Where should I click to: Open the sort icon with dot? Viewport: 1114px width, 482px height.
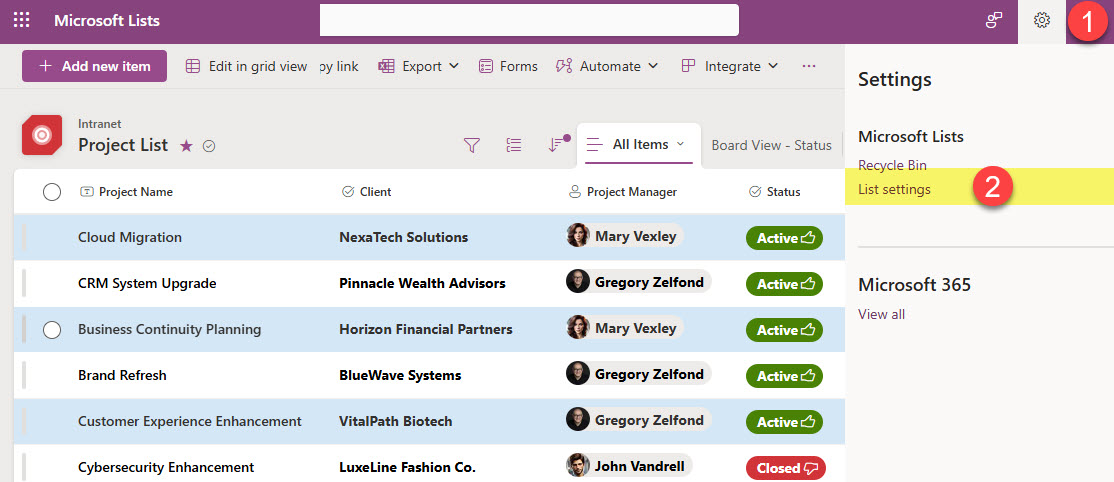coord(558,143)
